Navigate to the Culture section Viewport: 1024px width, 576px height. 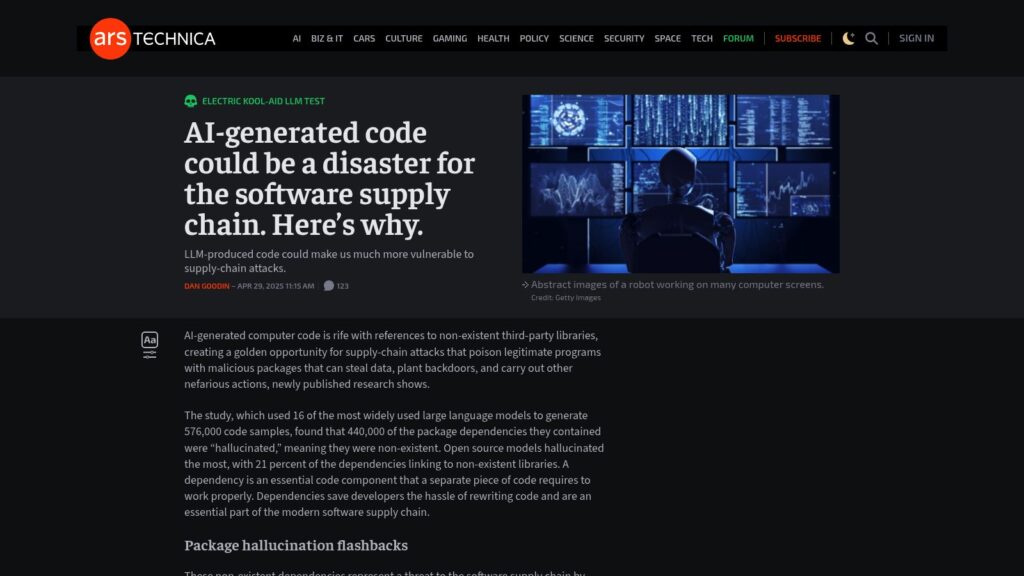pos(404,39)
